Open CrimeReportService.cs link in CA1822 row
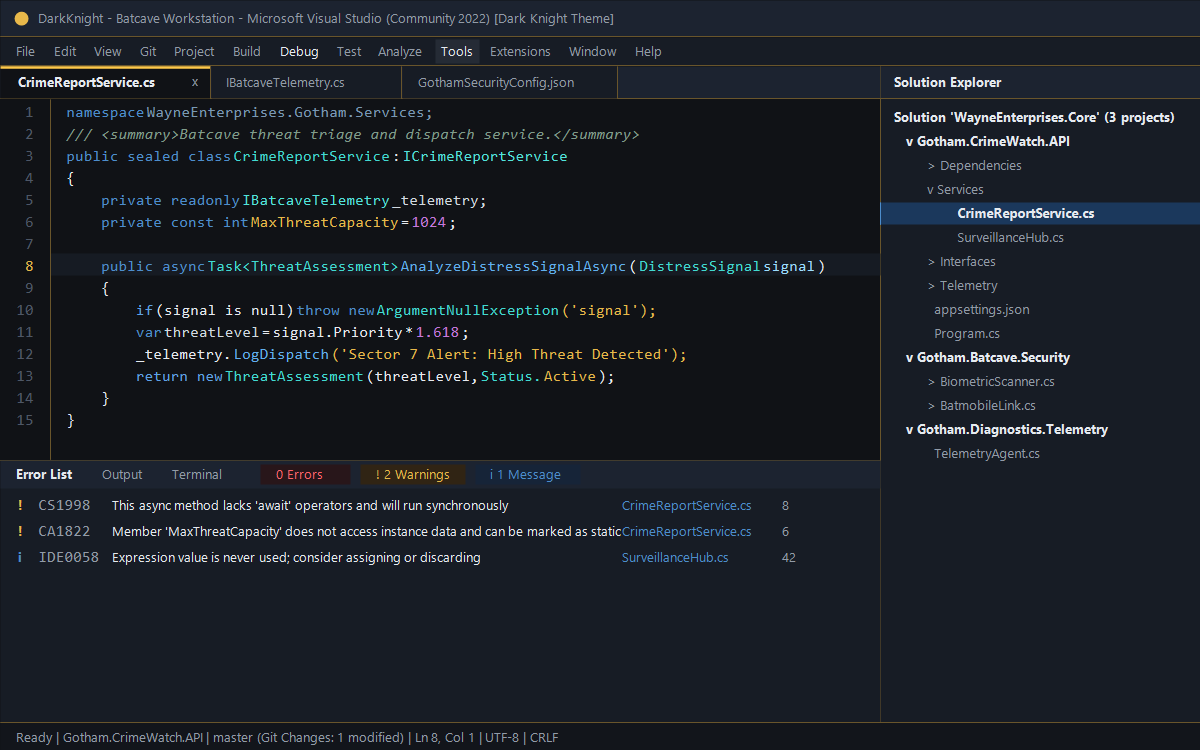 point(686,532)
